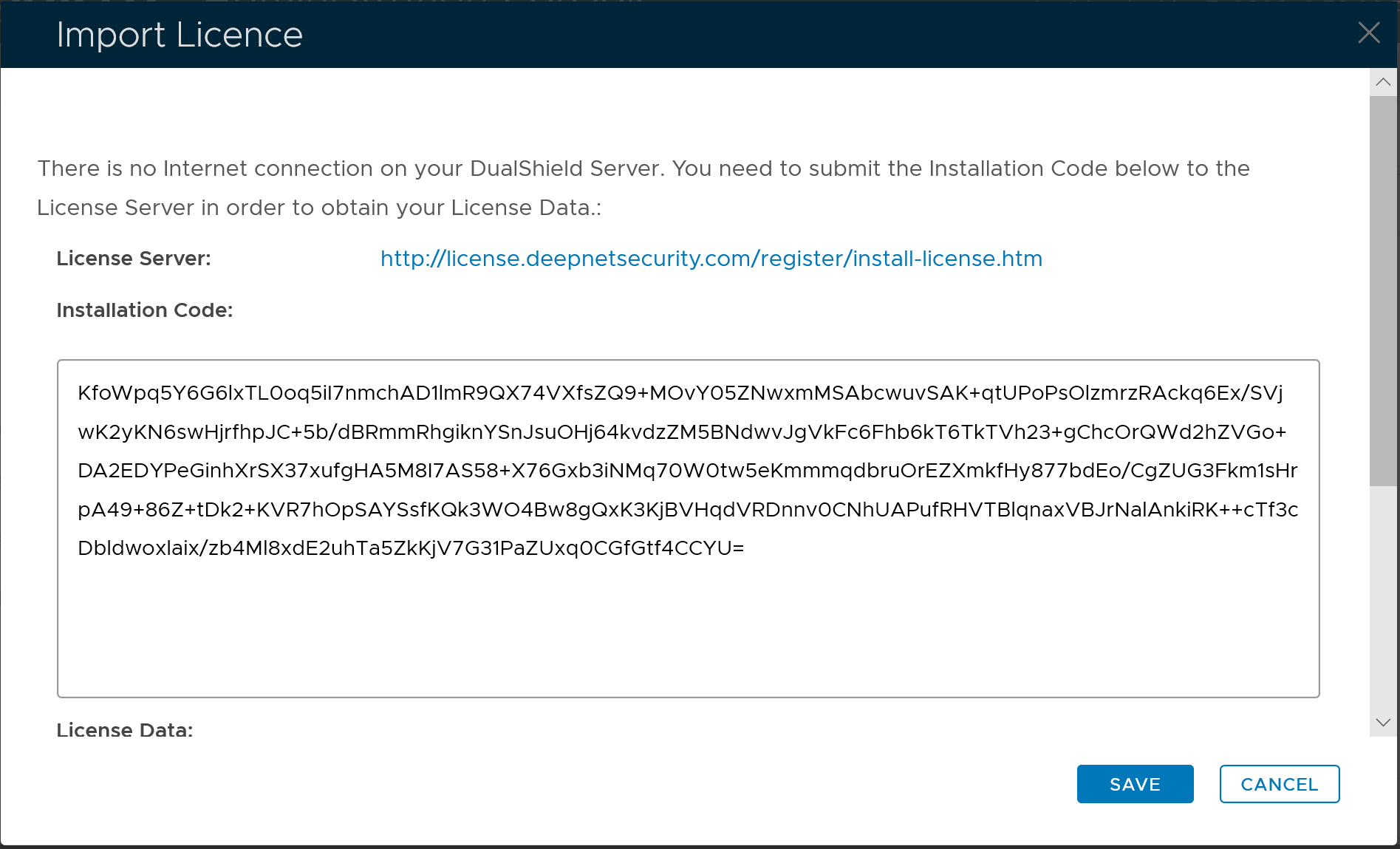Click the first line of the installation code
Image resolution: width=1400 pixels, height=849 pixels.
(x=680, y=393)
